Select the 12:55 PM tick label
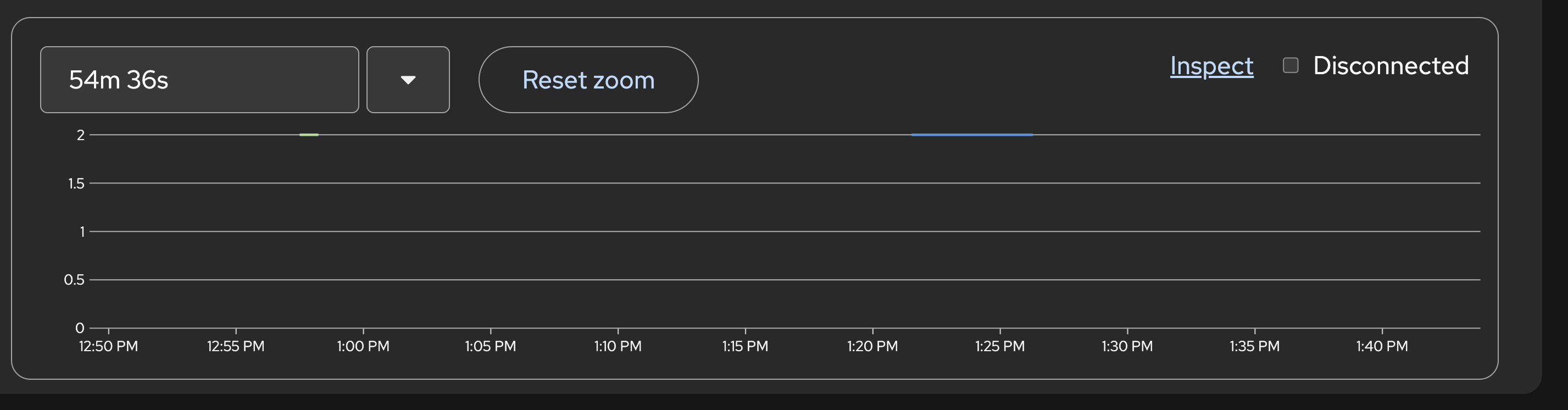 [236, 346]
